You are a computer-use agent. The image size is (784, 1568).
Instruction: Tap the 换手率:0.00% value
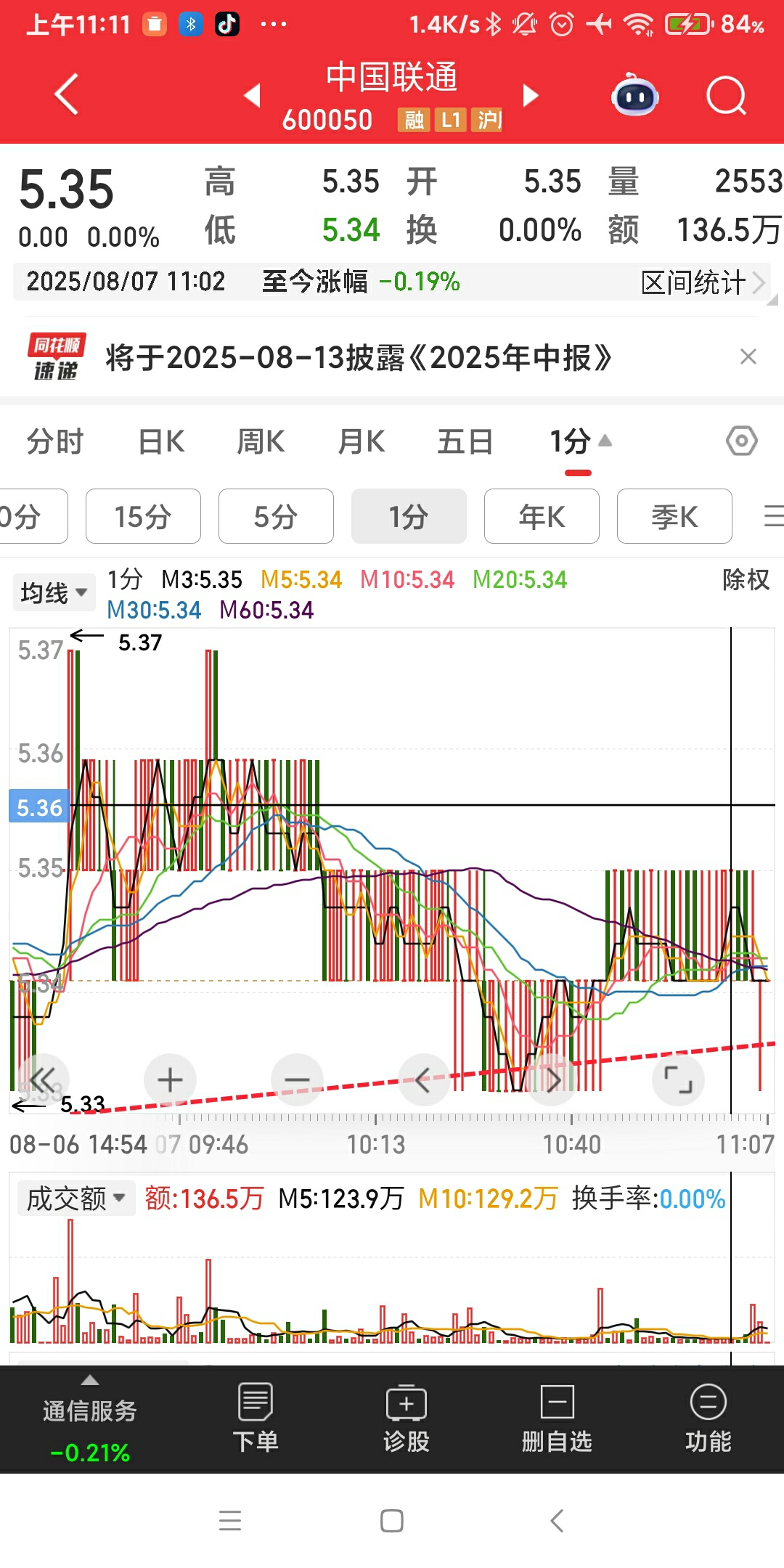click(648, 1199)
